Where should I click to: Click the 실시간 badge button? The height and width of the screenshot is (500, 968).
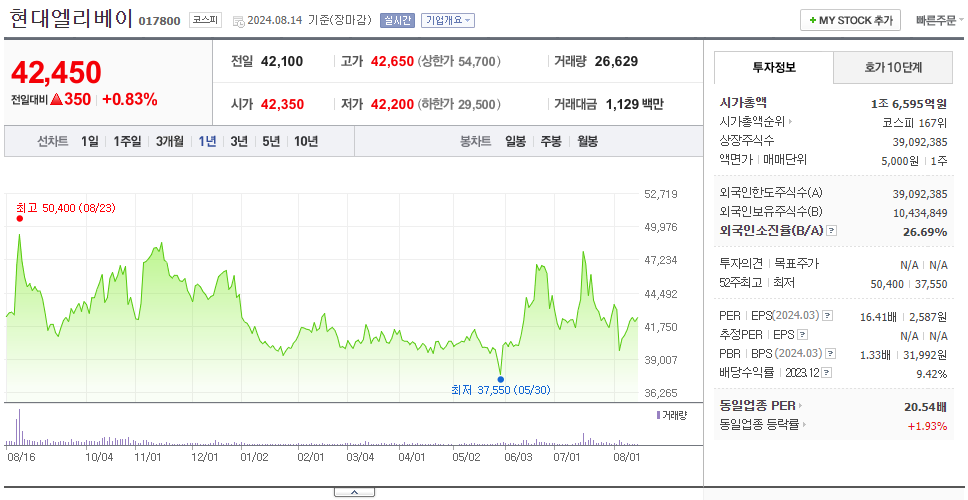click(x=397, y=20)
